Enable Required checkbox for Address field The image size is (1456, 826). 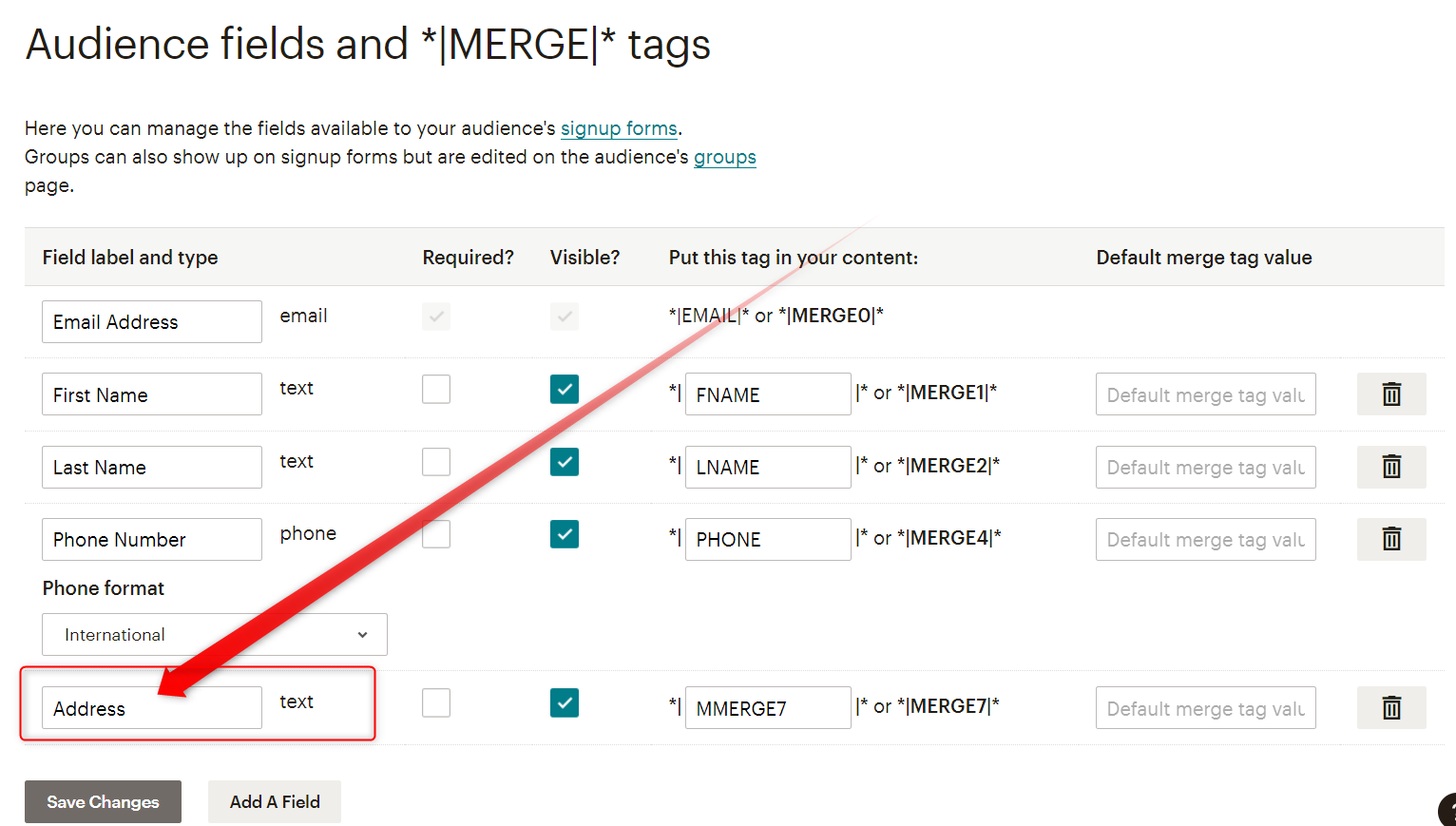coord(436,703)
